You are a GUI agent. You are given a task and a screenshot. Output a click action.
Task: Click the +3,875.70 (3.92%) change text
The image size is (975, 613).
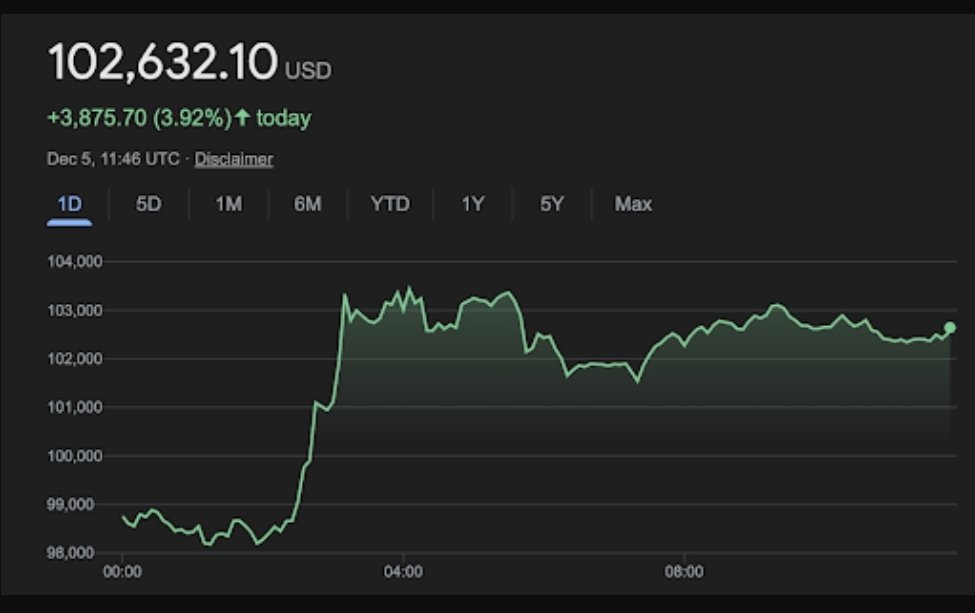point(138,118)
